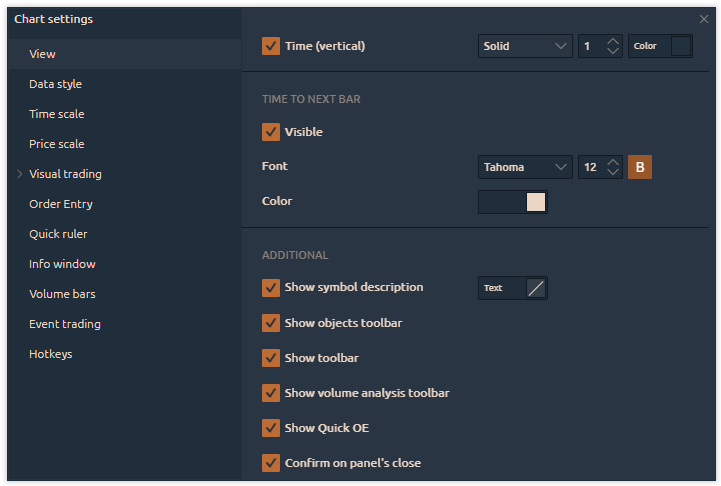Viewport: 721px width, 486px height.
Task: Toggle Show symbol description checkbox
Action: (x=270, y=288)
